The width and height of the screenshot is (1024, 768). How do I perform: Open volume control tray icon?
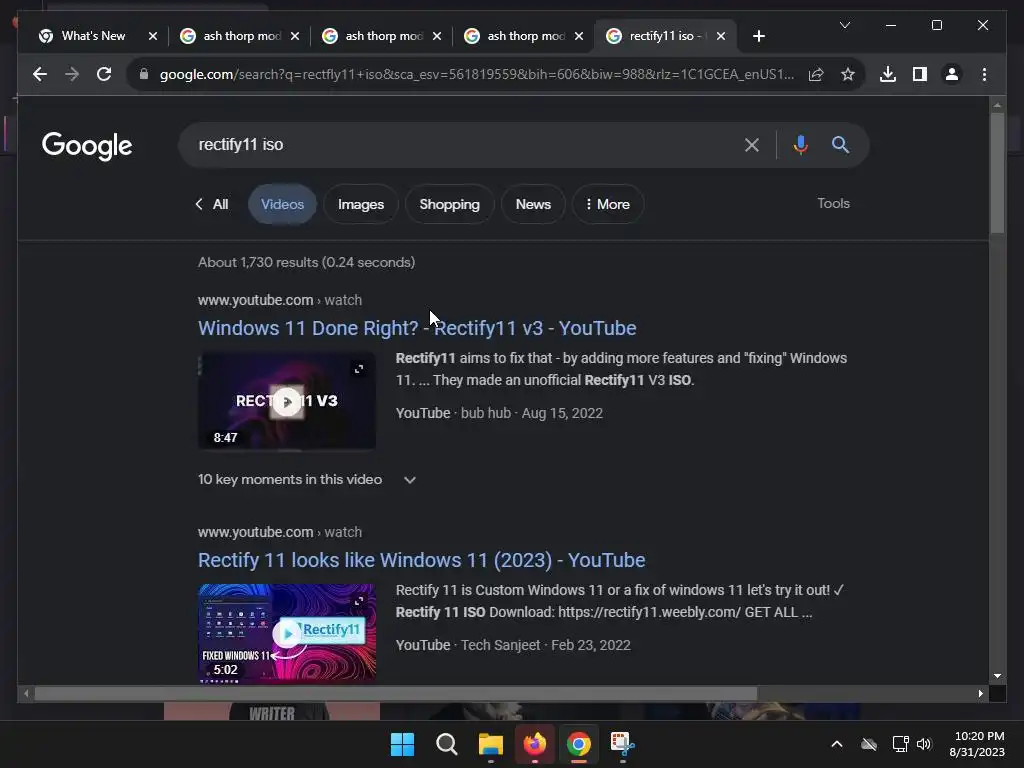pos(924,744)
